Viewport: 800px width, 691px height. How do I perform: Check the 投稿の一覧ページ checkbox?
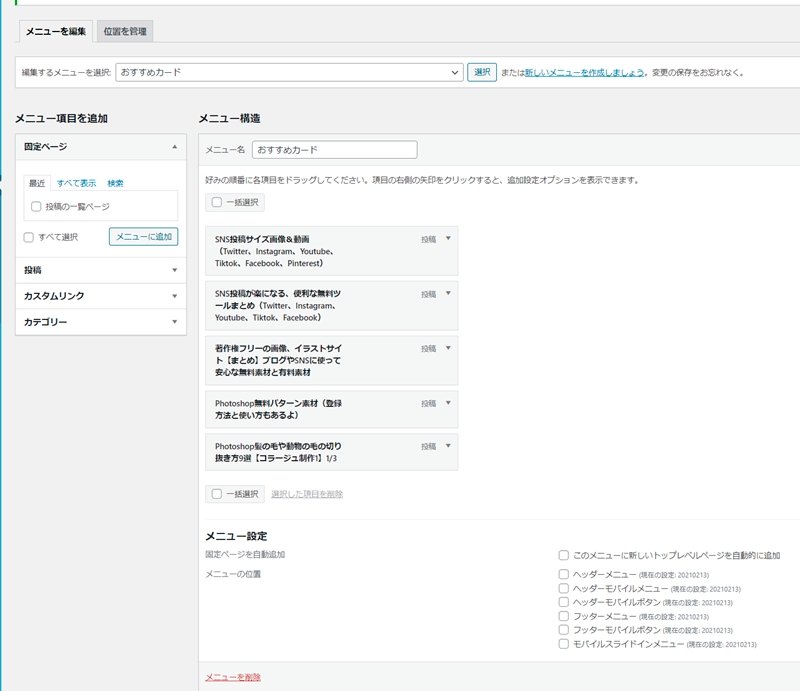click(x=36, y=207)
